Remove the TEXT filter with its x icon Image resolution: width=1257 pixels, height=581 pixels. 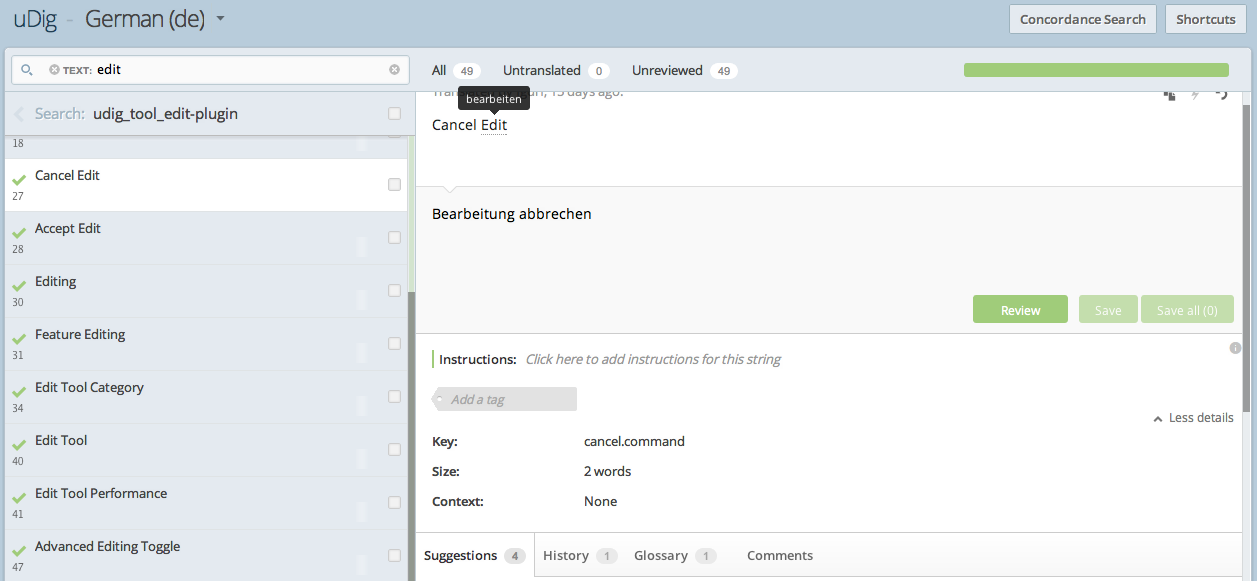55,70
